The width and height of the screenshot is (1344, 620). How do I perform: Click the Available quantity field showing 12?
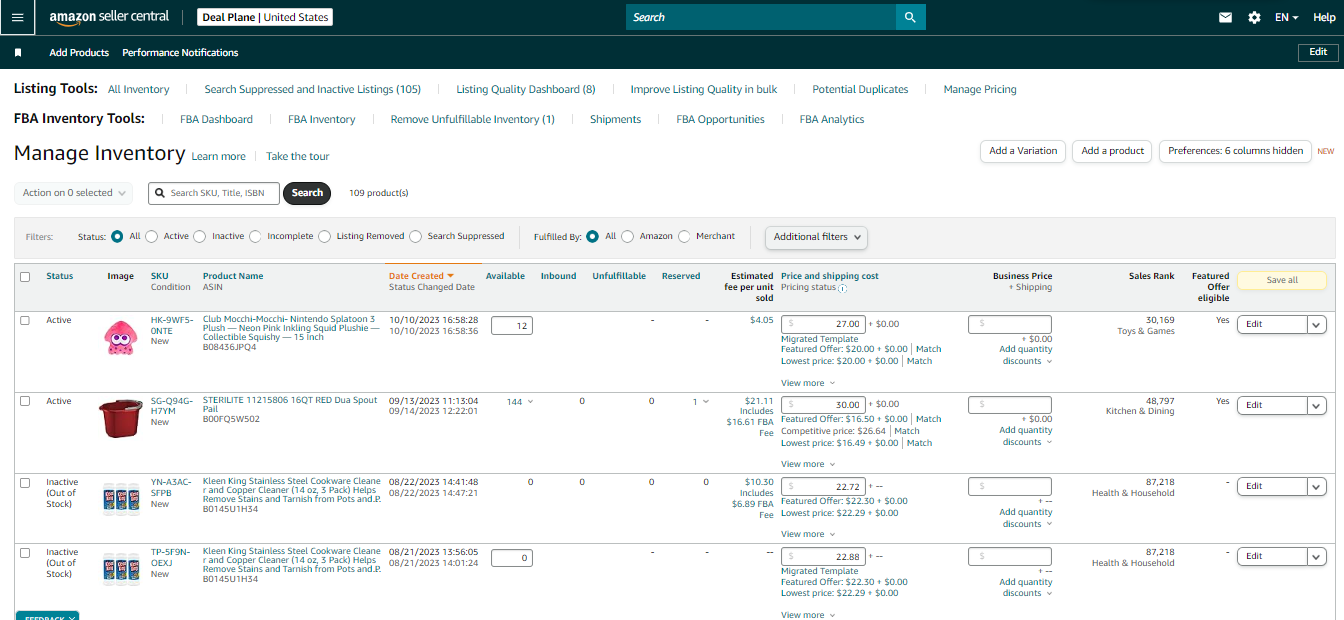[511, 326]
